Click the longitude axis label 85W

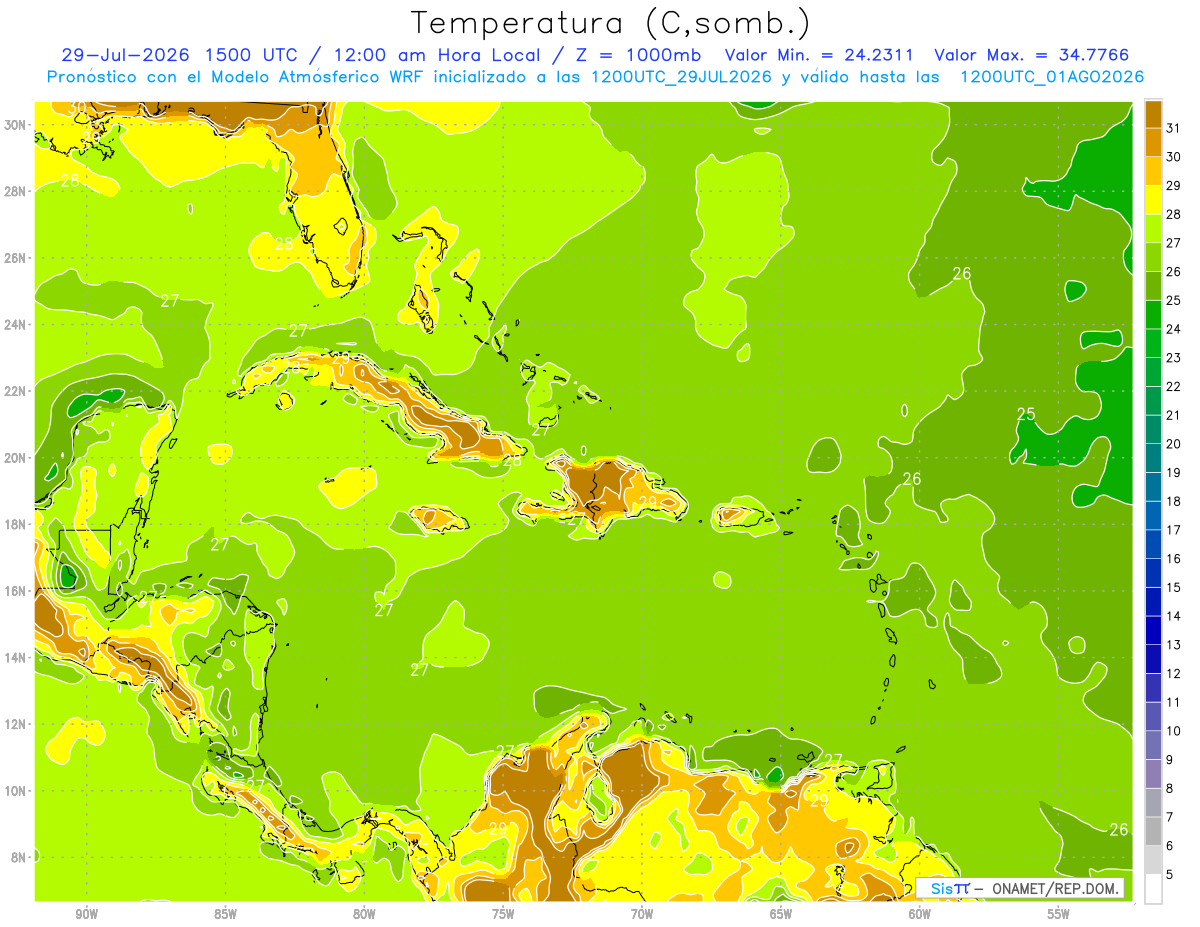(x=225, y=914)
